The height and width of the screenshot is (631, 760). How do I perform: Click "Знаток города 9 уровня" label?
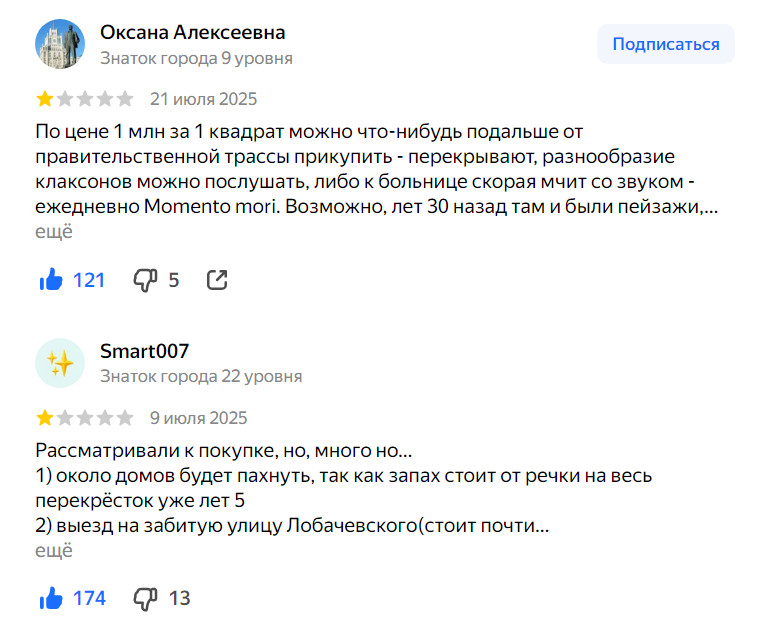click(196, 58)
